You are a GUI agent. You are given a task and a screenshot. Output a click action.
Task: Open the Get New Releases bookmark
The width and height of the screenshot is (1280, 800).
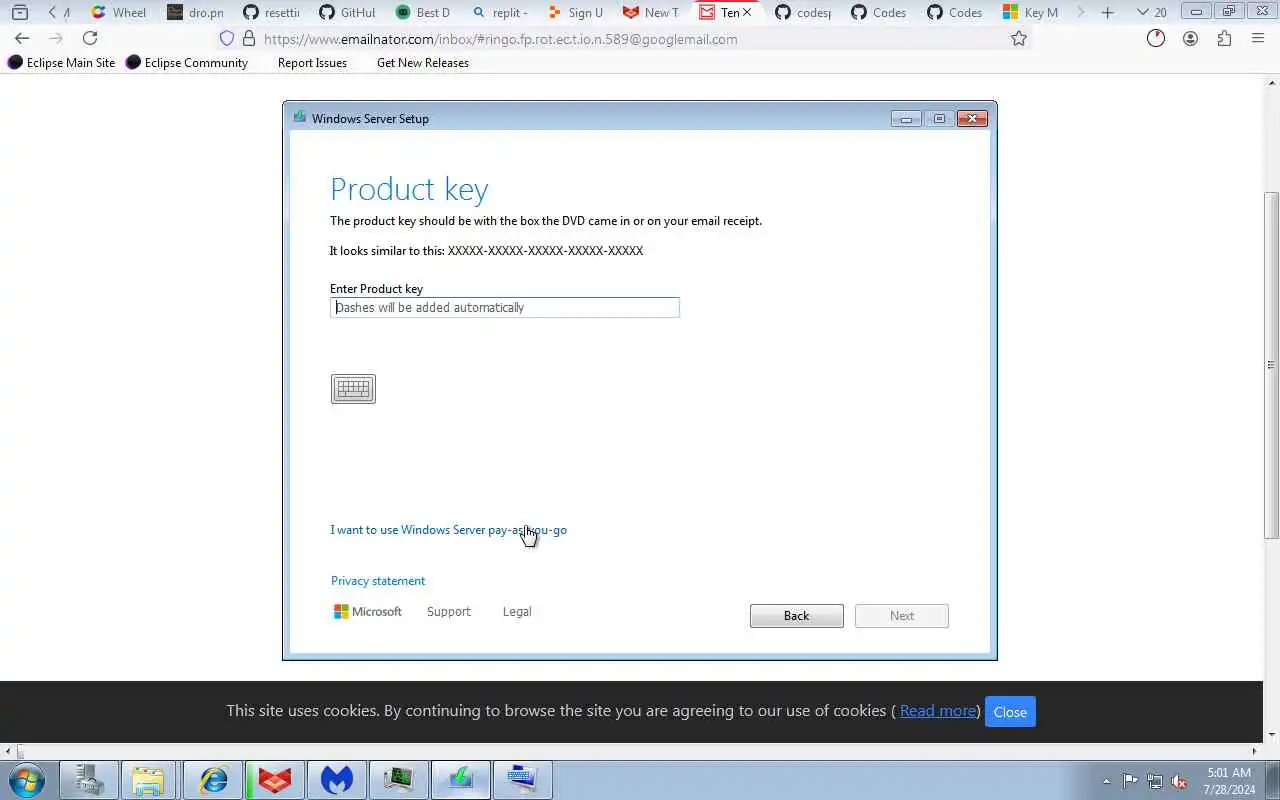click(423, 63)
